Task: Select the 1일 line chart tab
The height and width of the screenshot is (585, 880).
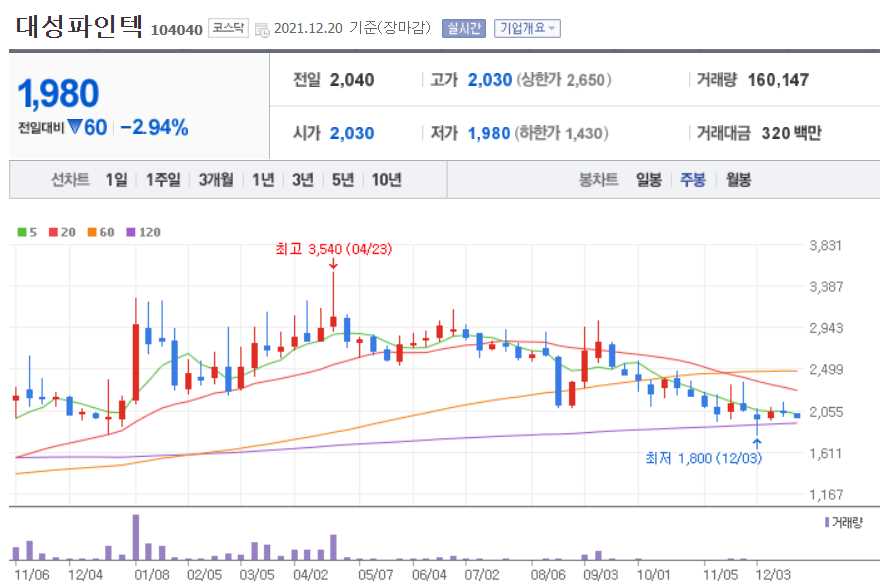Action: pyautogui.click(x=116, y=180)
